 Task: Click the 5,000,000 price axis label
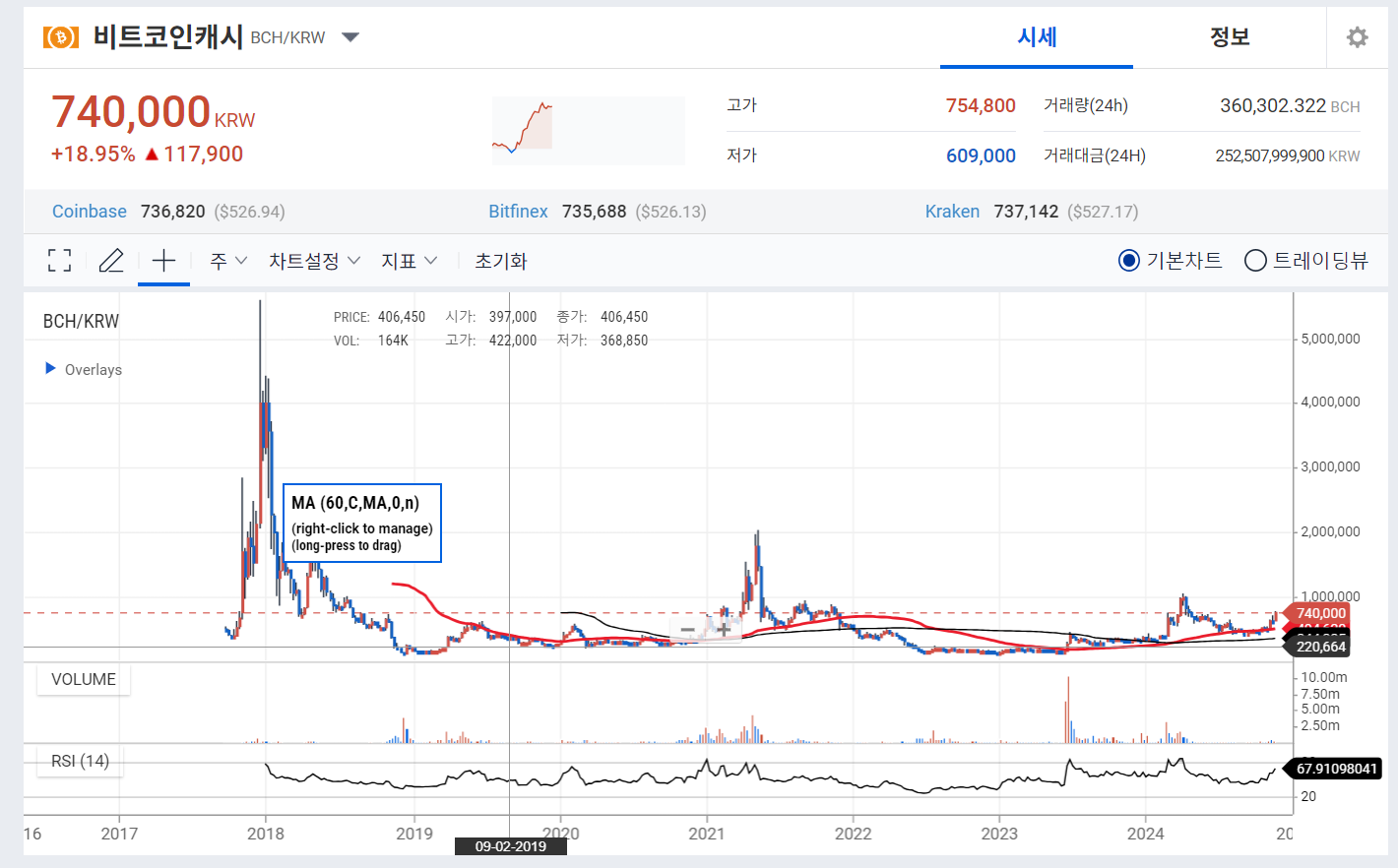[x=1330, y=339]
